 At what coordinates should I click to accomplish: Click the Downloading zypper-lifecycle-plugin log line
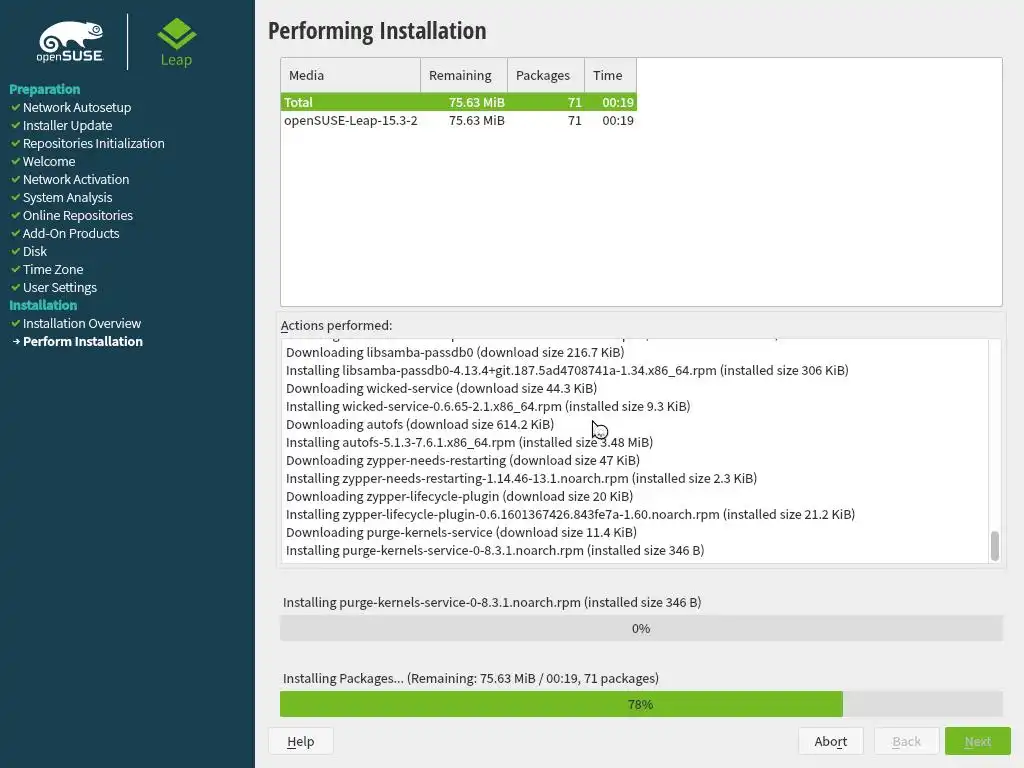[x=460, y=496]
